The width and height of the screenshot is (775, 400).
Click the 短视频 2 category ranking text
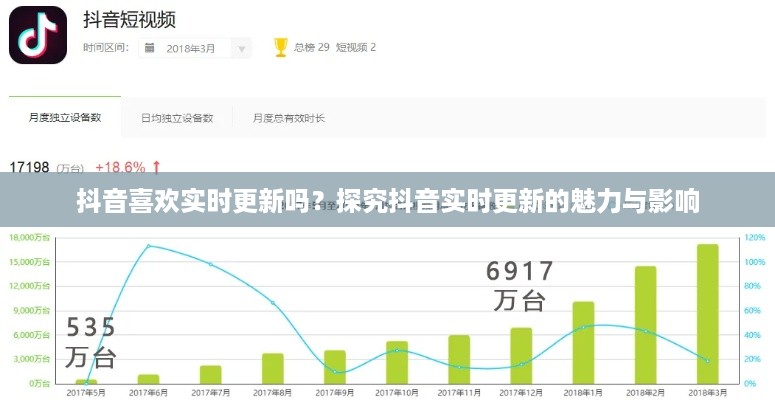coord(356,47)
